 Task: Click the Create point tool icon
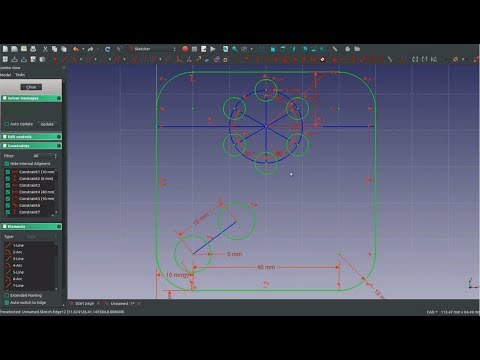coord(55,59)
